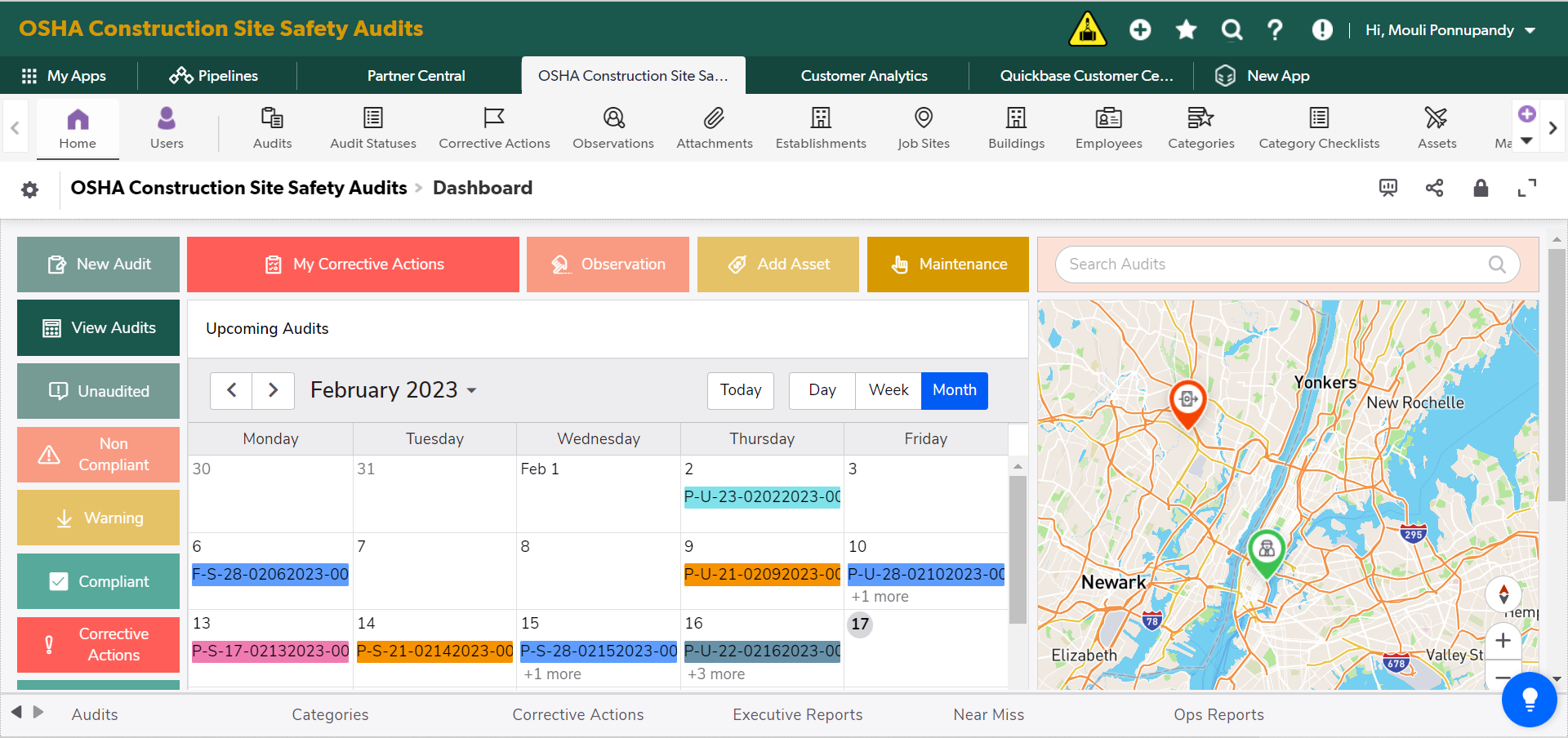Click the share icon
Viewport: 1568px width, 738px height.
[1434, 188]
